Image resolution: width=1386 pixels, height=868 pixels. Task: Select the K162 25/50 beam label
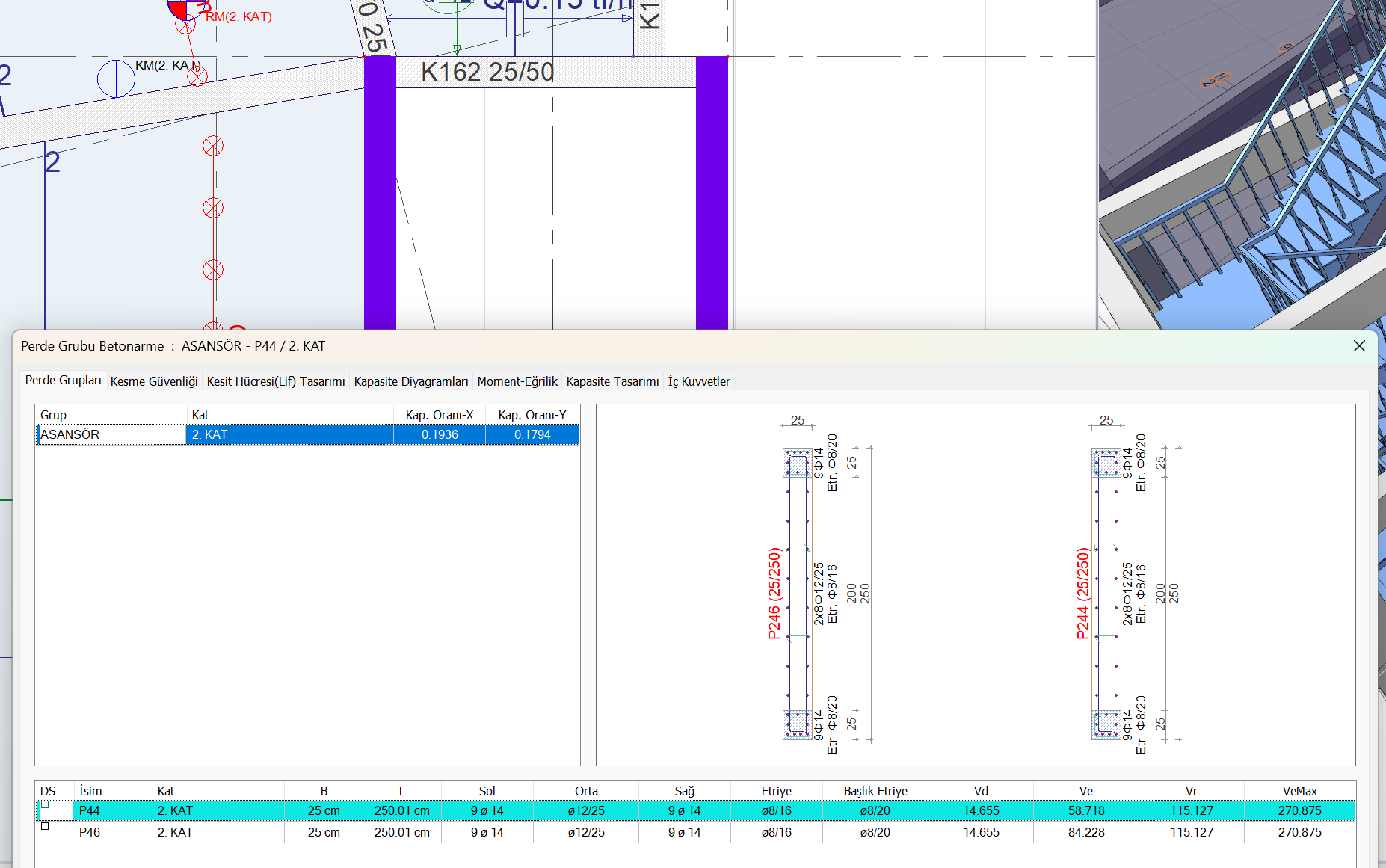tap(487, 73)
